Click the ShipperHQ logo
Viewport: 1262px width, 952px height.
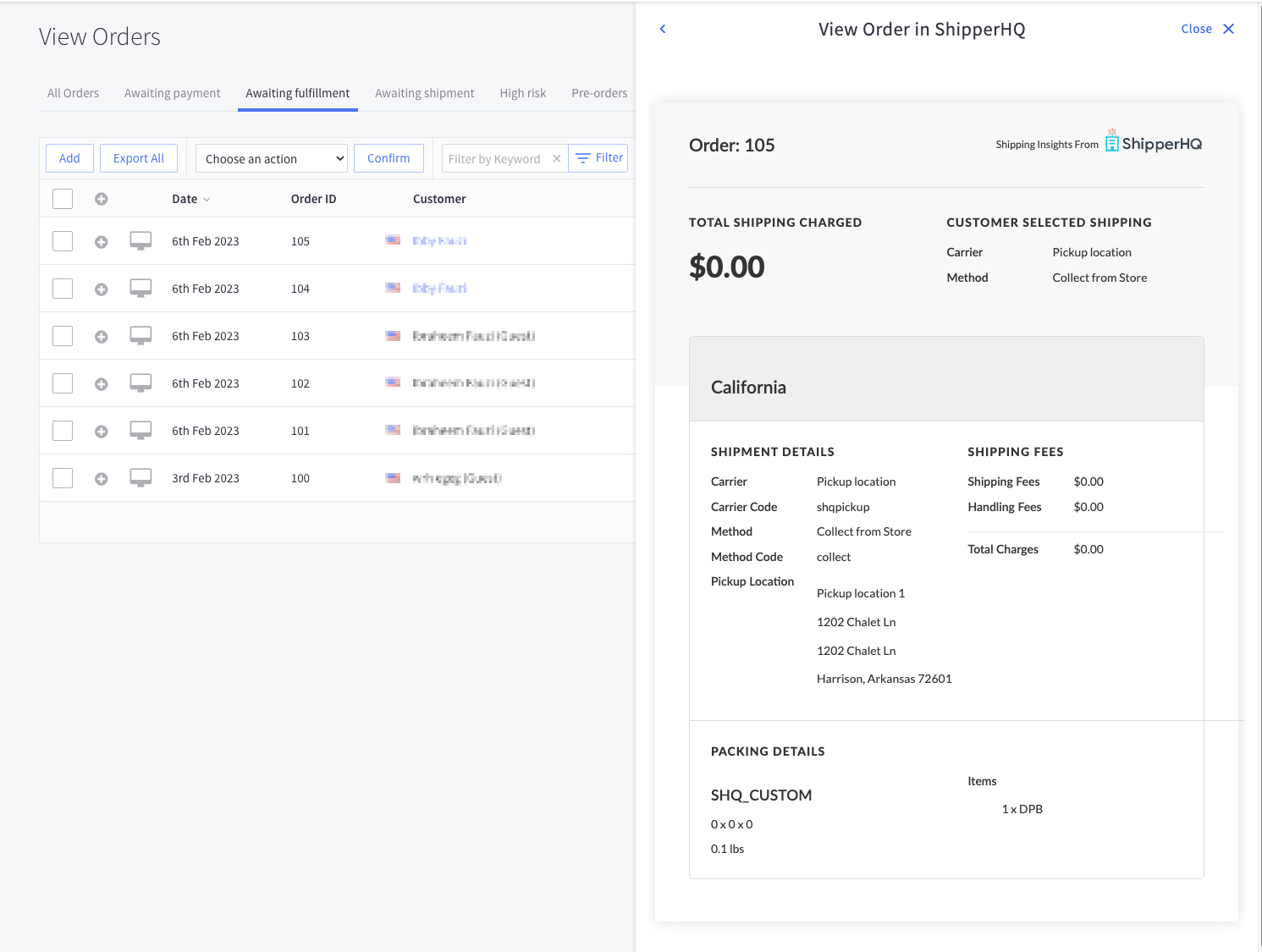click(x=1153, y=142)
